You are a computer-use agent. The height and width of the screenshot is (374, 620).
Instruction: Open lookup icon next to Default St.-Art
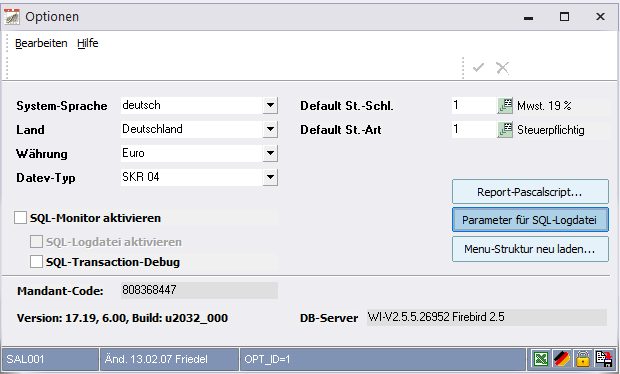click(x=505, y=130)
